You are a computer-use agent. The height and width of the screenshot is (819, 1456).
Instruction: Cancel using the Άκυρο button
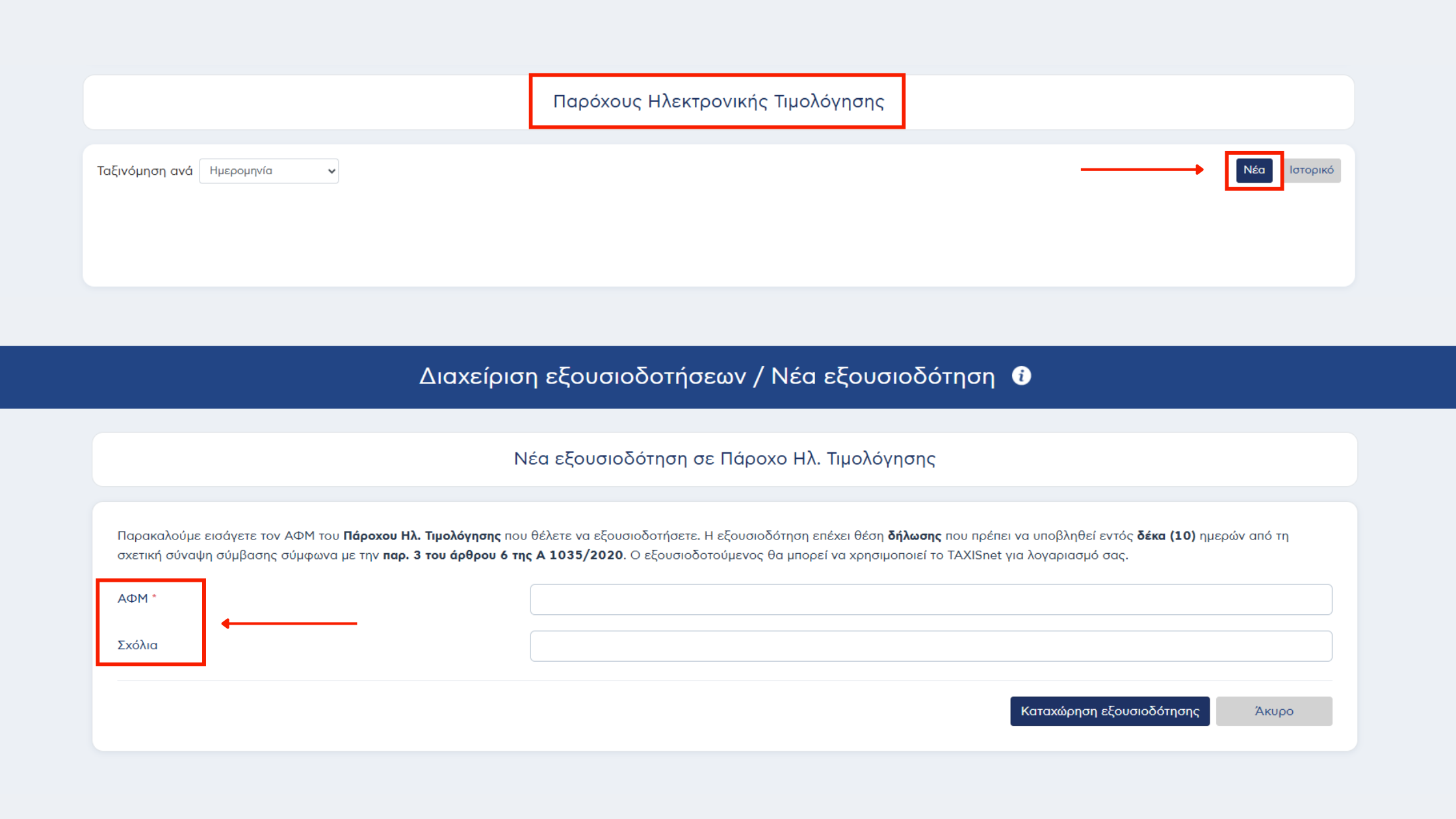(1273, 711)
